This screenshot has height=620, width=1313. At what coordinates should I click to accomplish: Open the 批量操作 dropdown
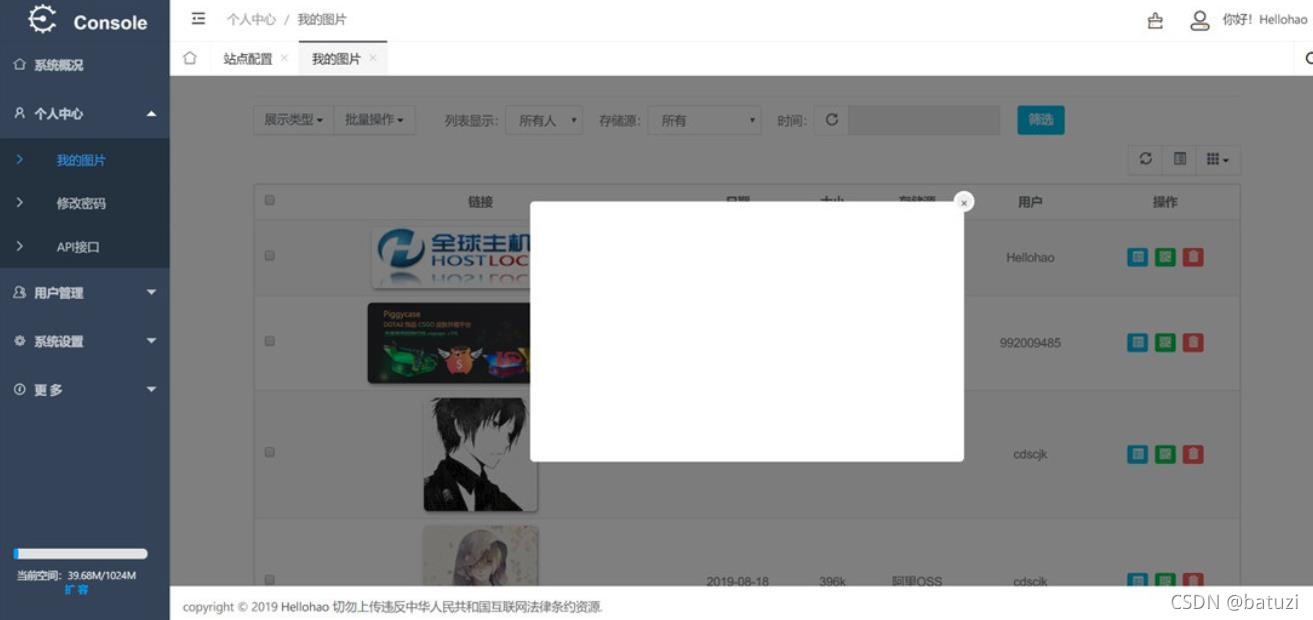pos(374,120)
